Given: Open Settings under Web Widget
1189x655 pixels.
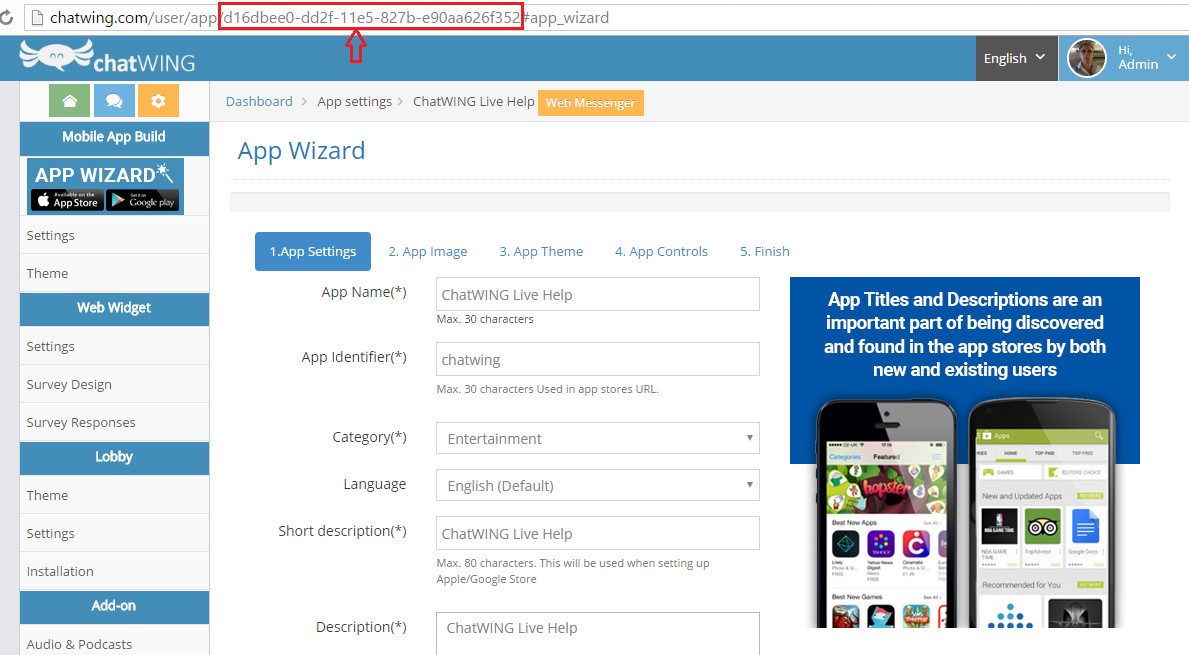Looking at the screenshot, I should point(114,346).
